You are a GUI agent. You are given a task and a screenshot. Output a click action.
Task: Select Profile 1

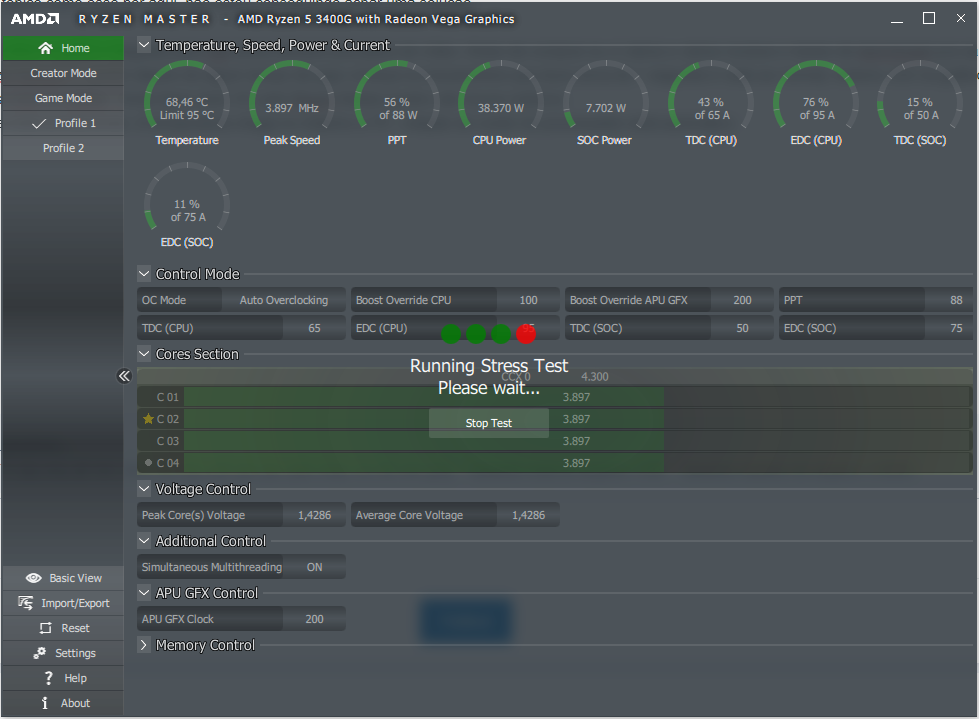tap(63, 123)
